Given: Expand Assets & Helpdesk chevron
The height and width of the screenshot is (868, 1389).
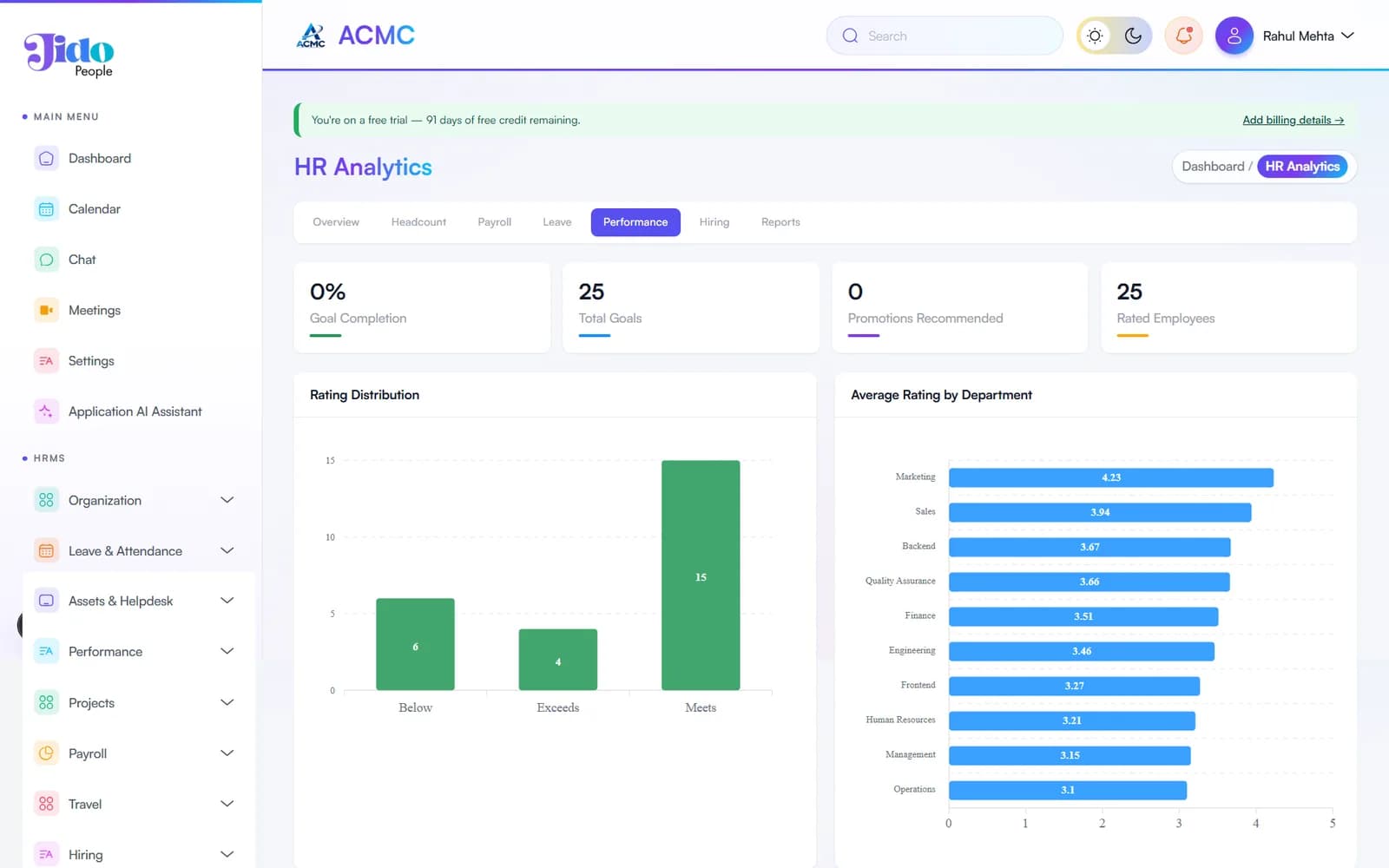Looking at the screenshot, I should click(227, 601).
